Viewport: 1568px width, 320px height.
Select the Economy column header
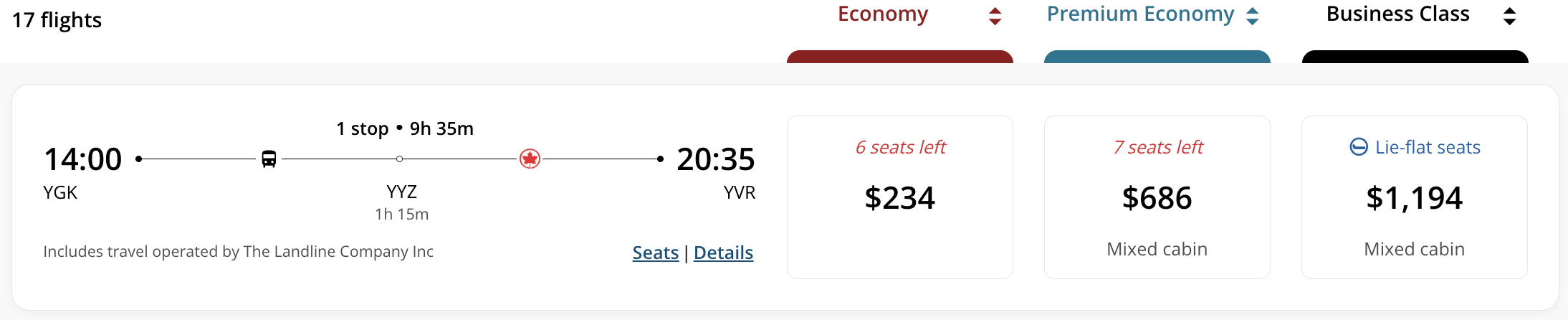tap(883, 14)
